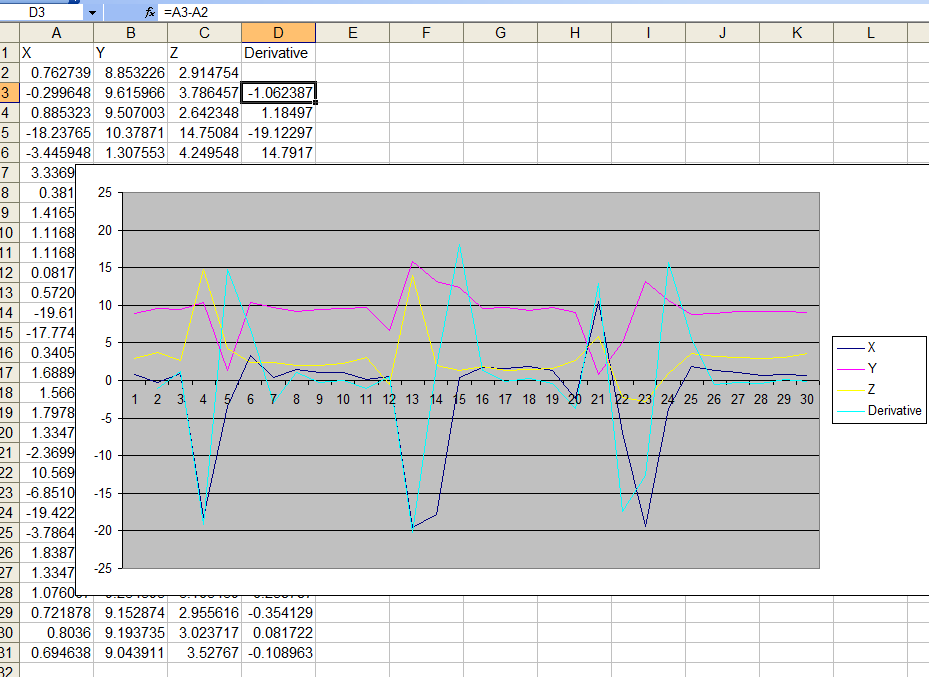Select column header L
The image size is (929, 677).
[869, 33]
